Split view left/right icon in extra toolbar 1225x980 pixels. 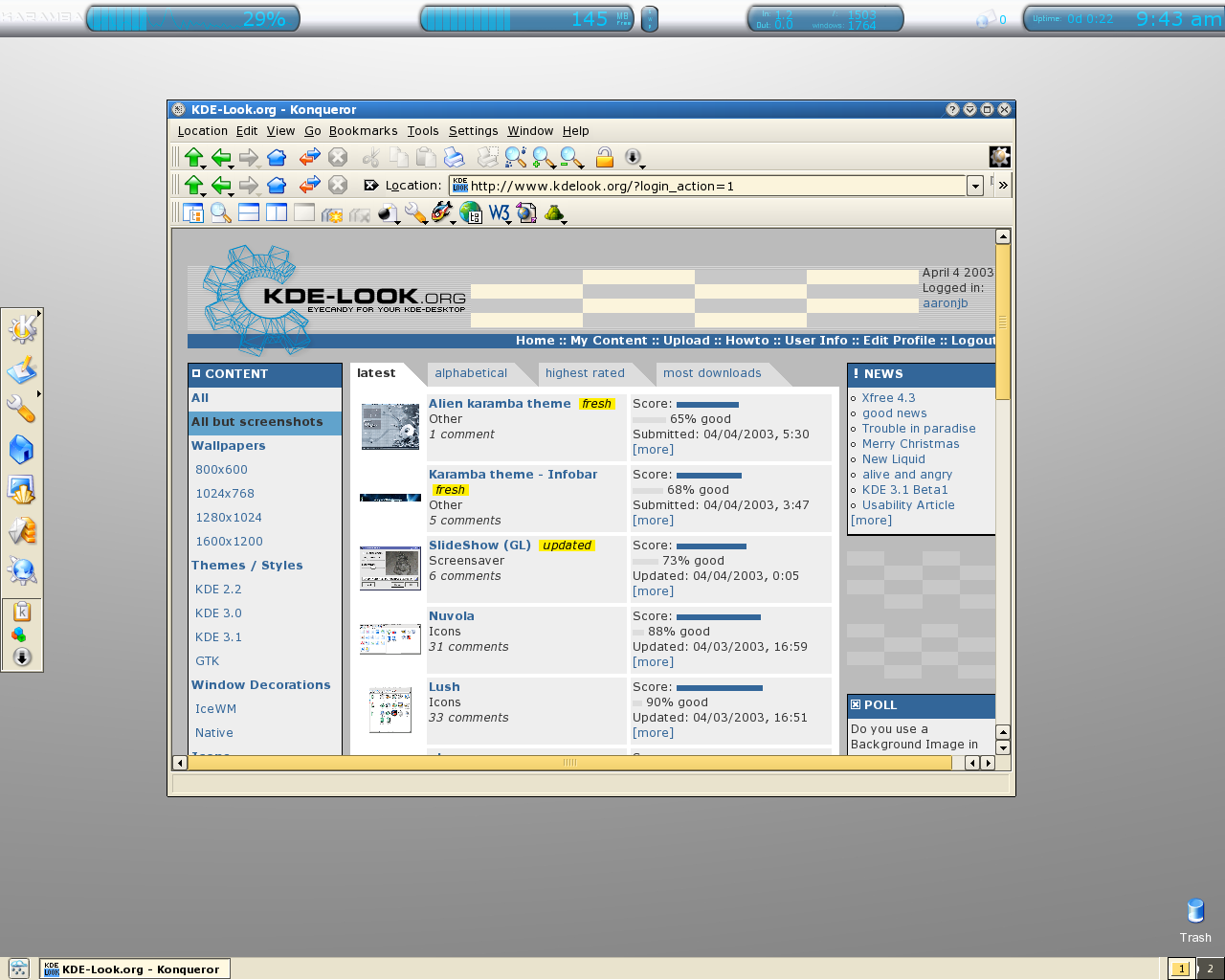coord(277,212)
